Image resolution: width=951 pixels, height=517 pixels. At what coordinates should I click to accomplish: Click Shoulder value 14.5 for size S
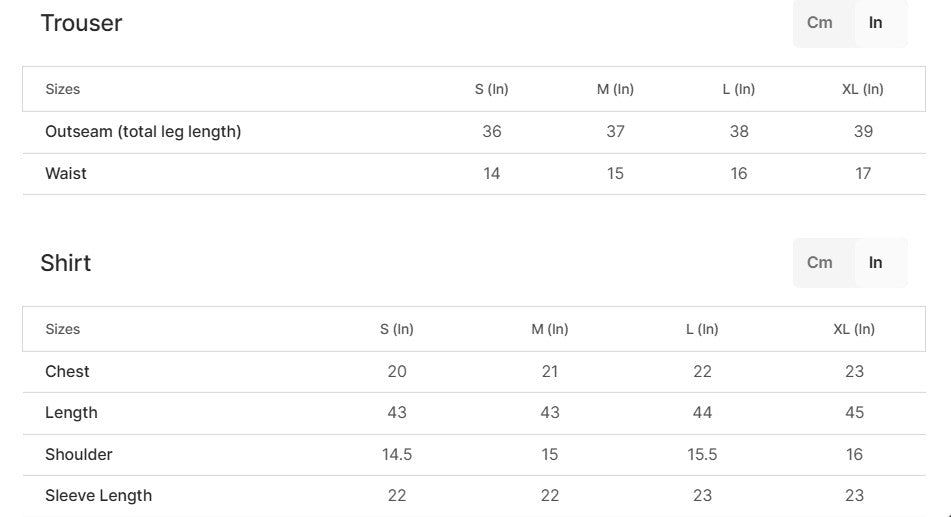click(397, 454)
